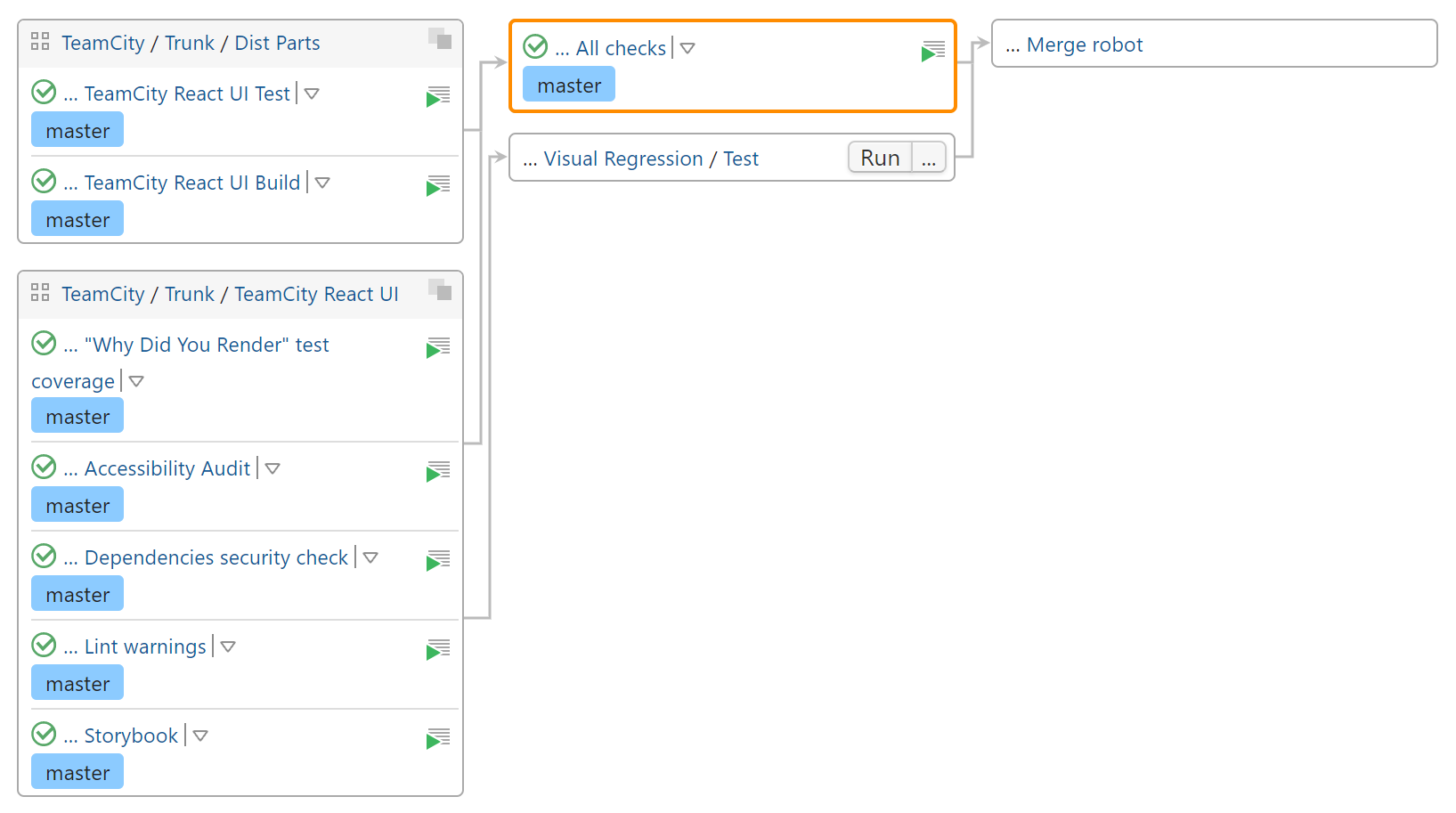The image size is (1456, 813).
Task: Run the All checks build
Action: [932, 51]
